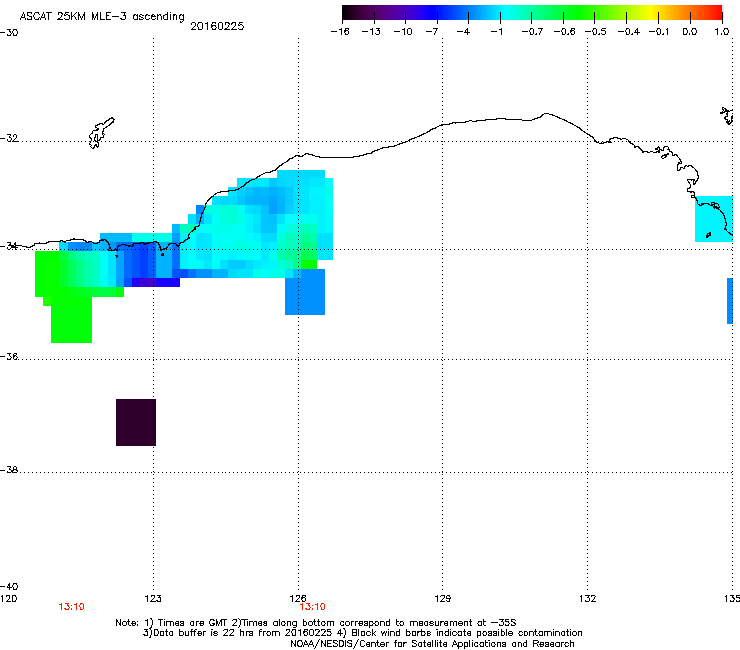Click the -4 color scale label
This screenshot has height=650, width=740.
pos(463,32)
